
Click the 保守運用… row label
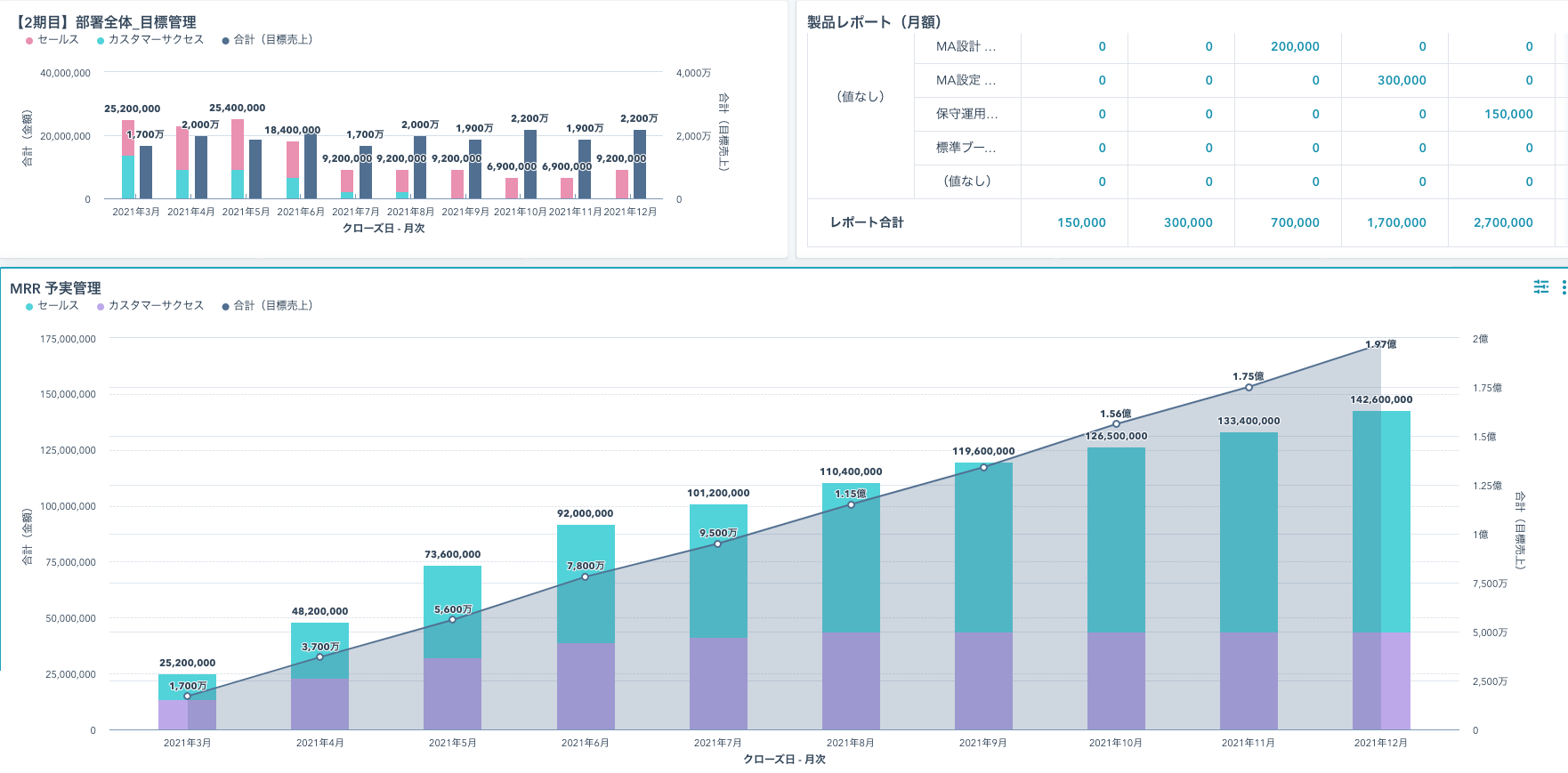tap(966, 114)
